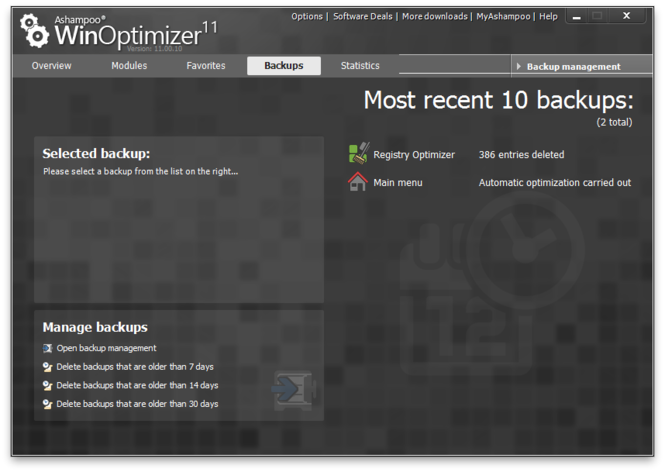Click the icon beside the 30 days delete option

tap(48, 404)
